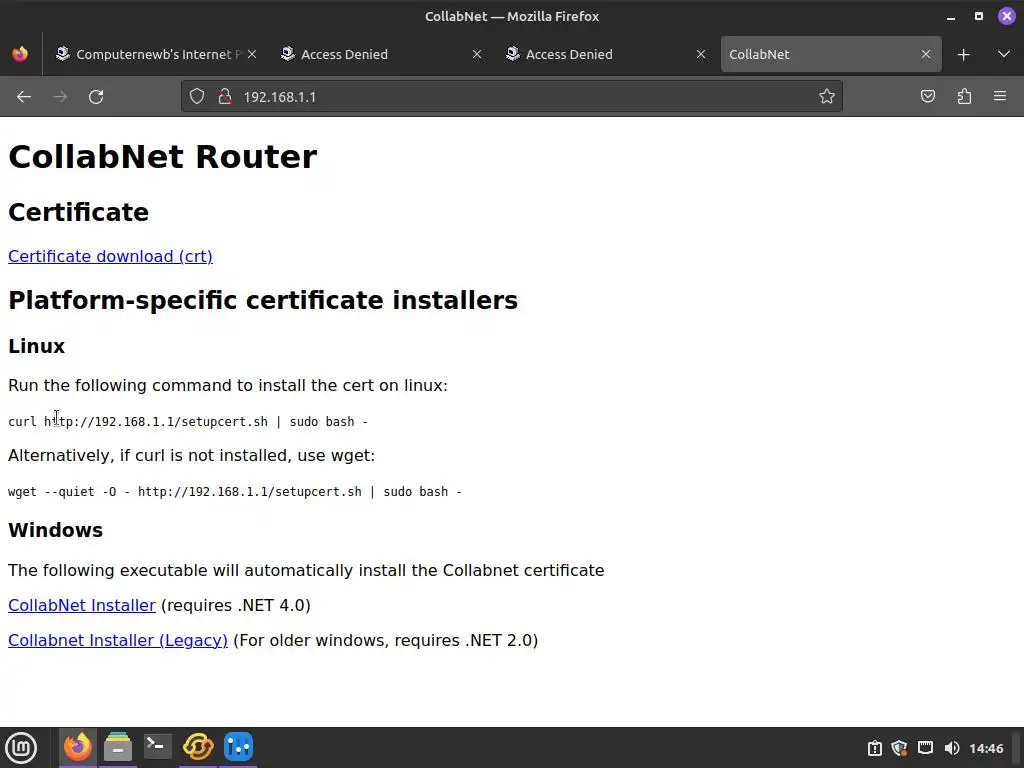Click 'Run the following command' paragraph
Screen dimensions: 1024x768
pos(228,385)
